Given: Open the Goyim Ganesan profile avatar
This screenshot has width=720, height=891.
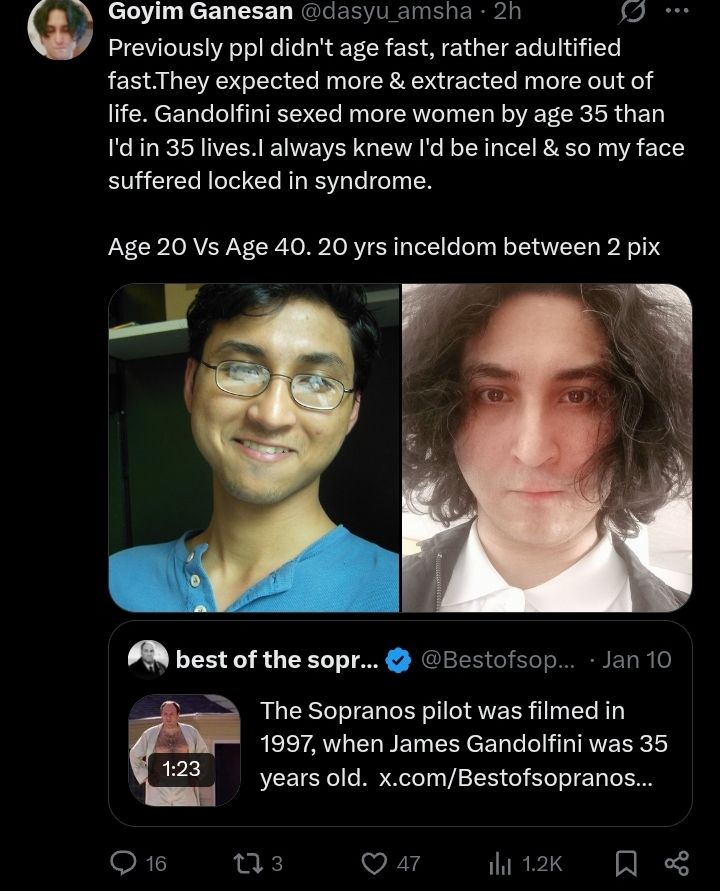Looking at the screenshot, I should click(60, 28).
